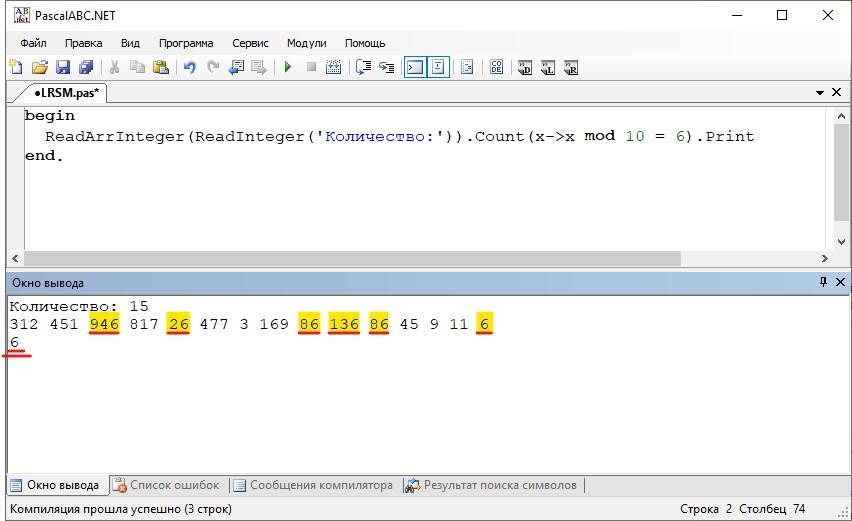Screen dimensions: 852x521
Task: Undo the last edit with blue arrow
Action: pyautogui.click(x=190, y=67)
